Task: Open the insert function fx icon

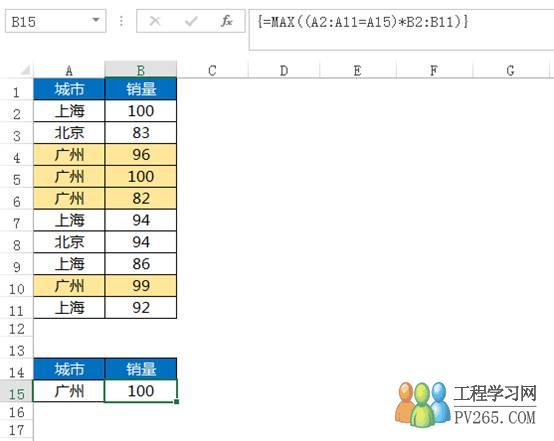Action: coord(226,21)
